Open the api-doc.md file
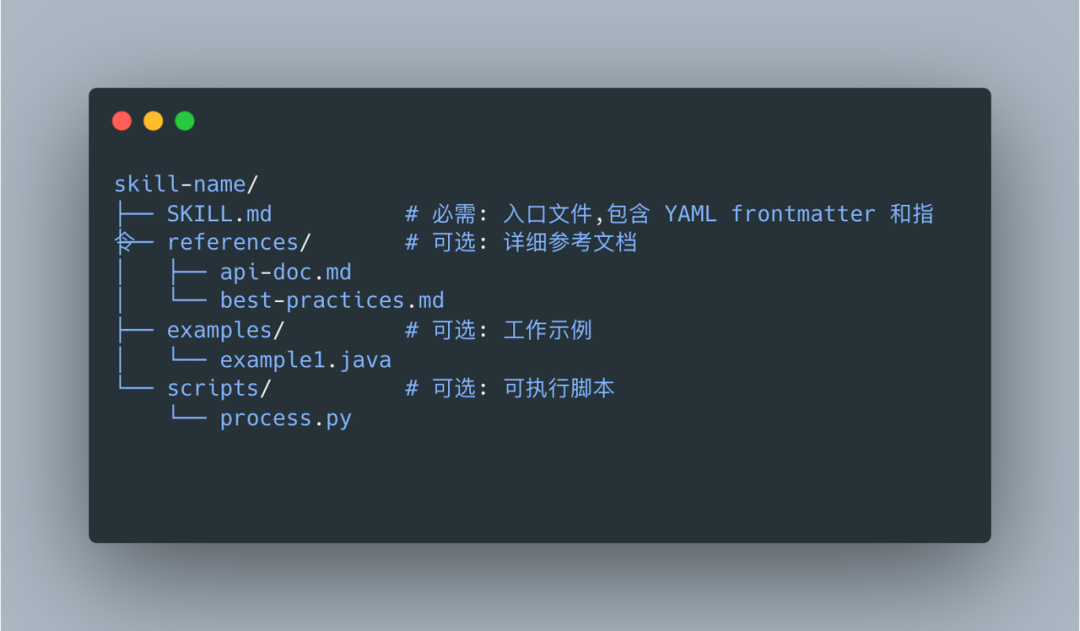The height and width of the screenshot is (631, 1080). 286,272
